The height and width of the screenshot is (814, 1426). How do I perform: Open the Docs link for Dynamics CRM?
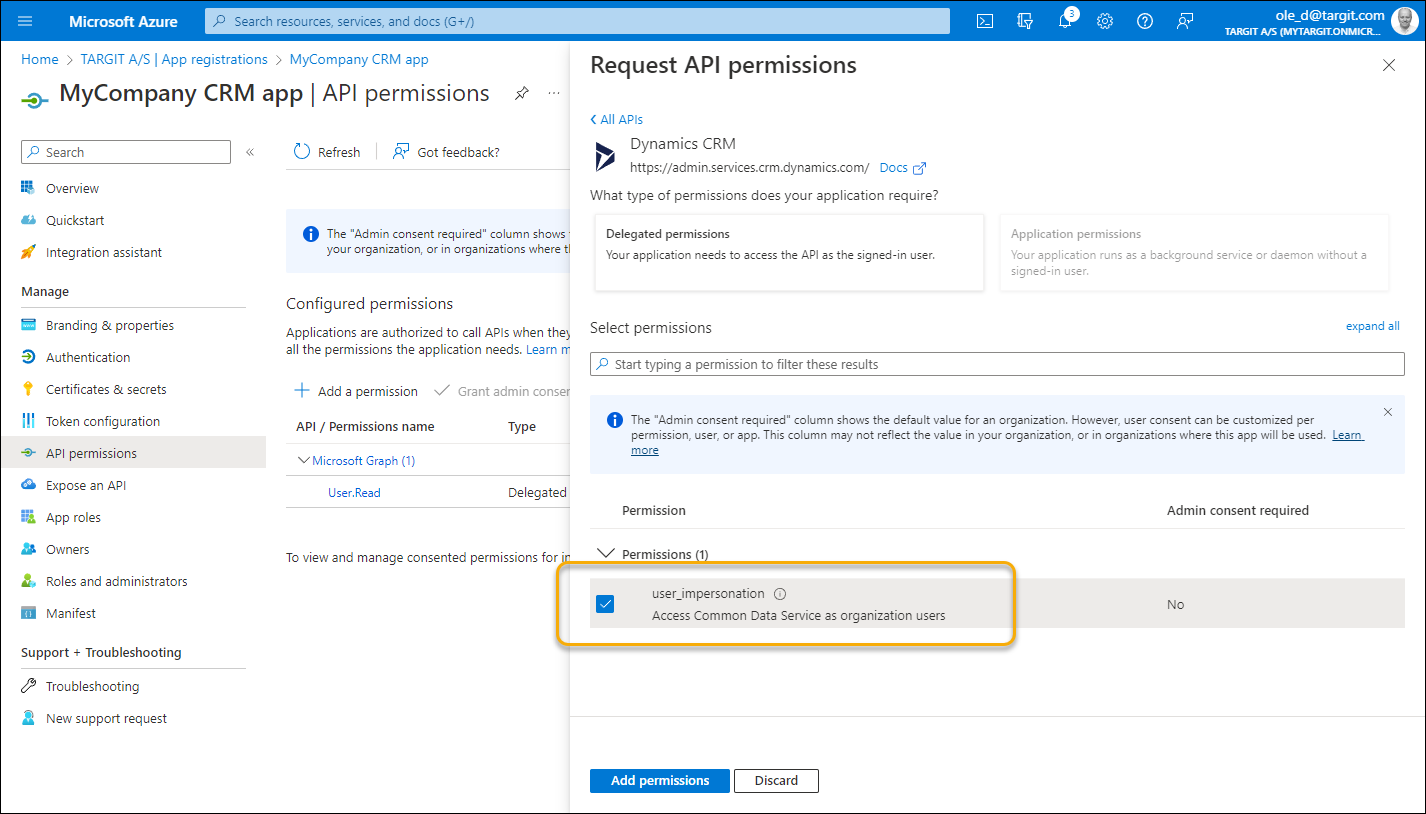click(x=902, y=167)
